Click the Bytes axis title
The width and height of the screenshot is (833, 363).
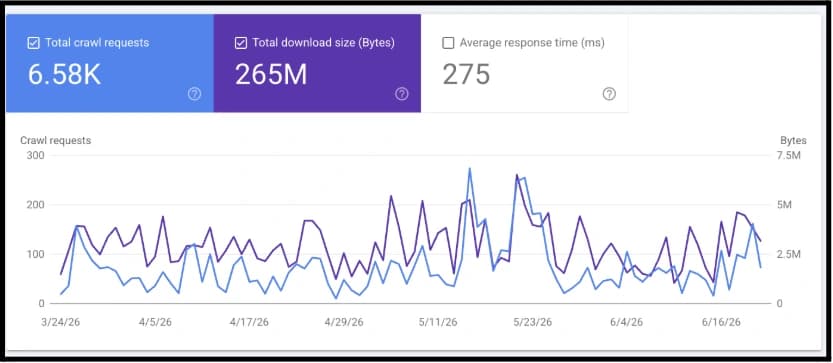tap(793, 141)
